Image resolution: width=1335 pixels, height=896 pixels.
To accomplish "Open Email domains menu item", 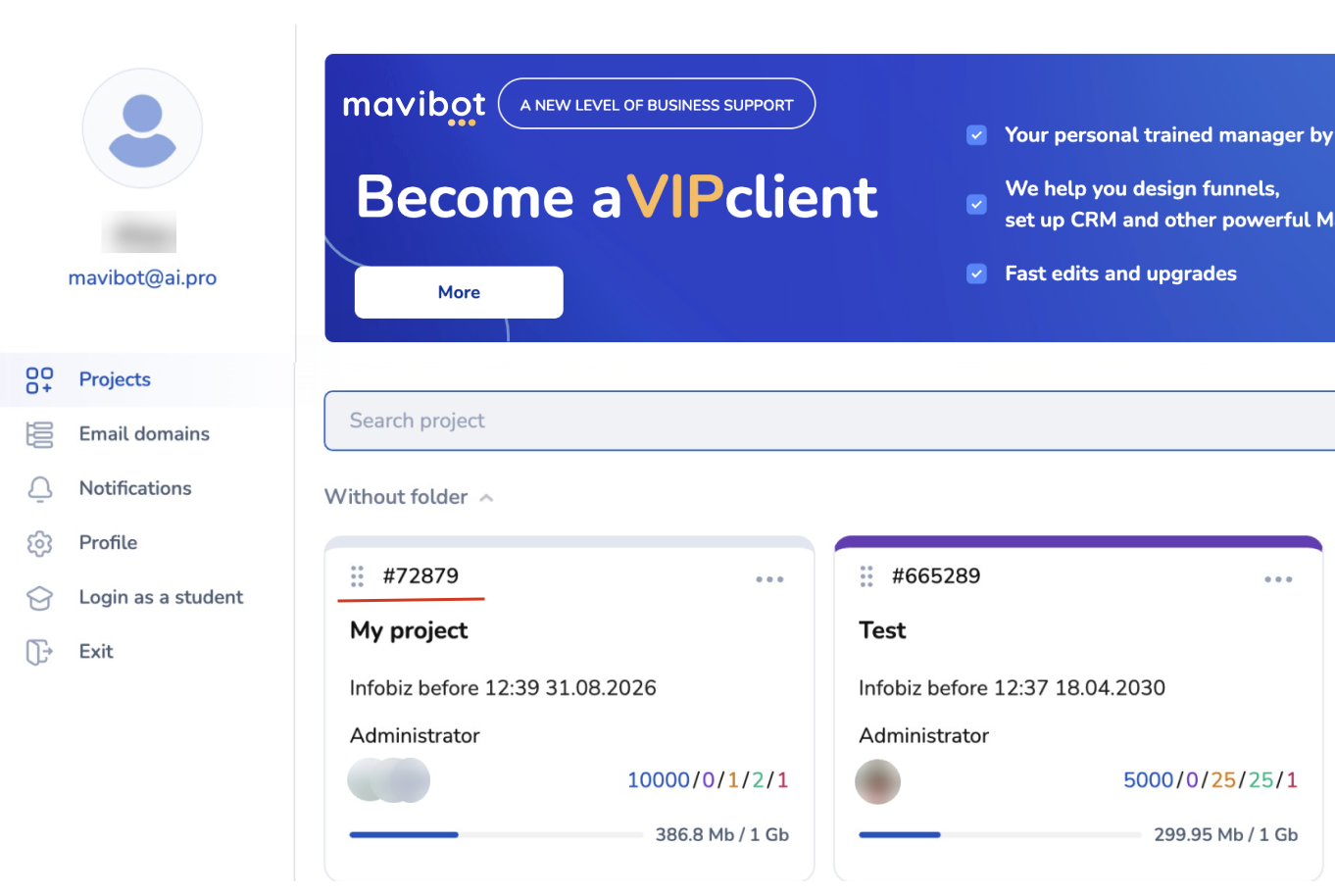I will coord(144,434).
